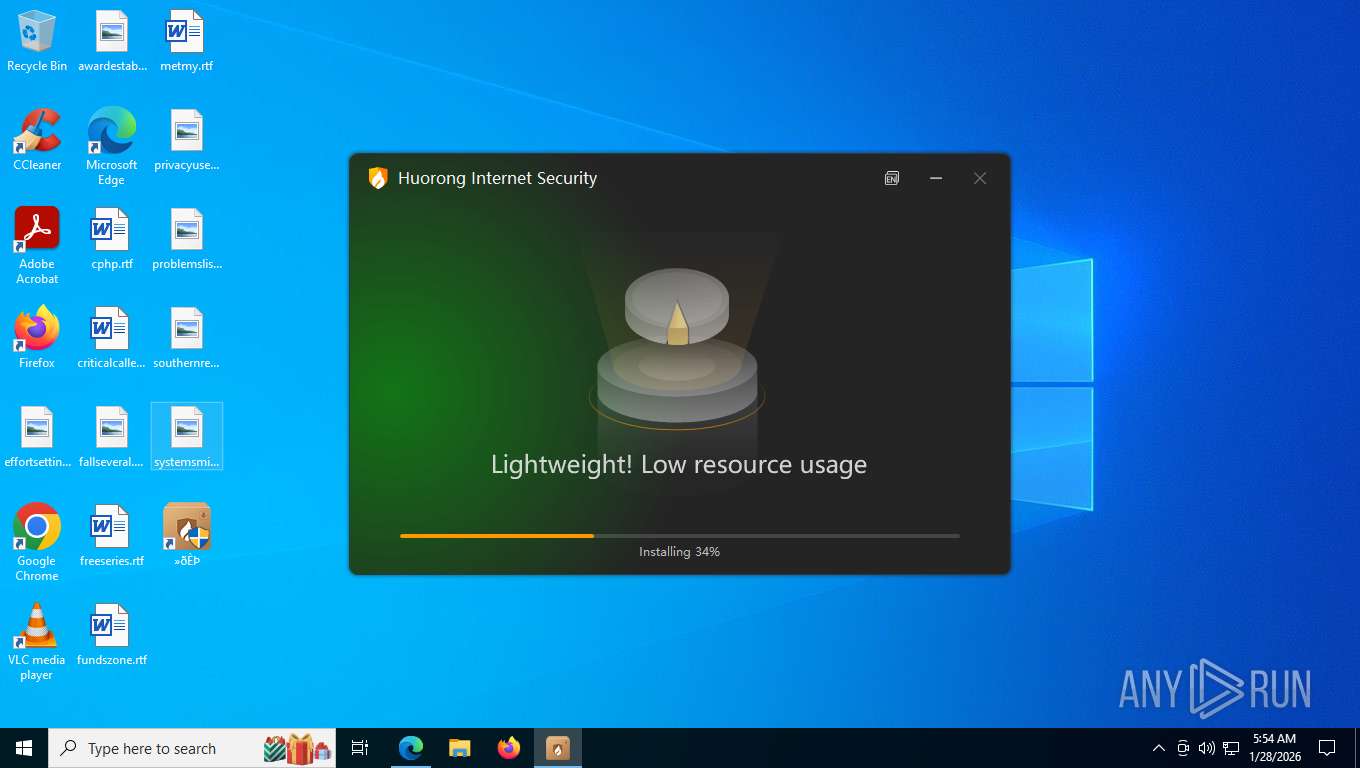The width and height of the screenshot is (1360, 768).
Task: Open Firefox from the taskbar
Action: pos(509,748)
